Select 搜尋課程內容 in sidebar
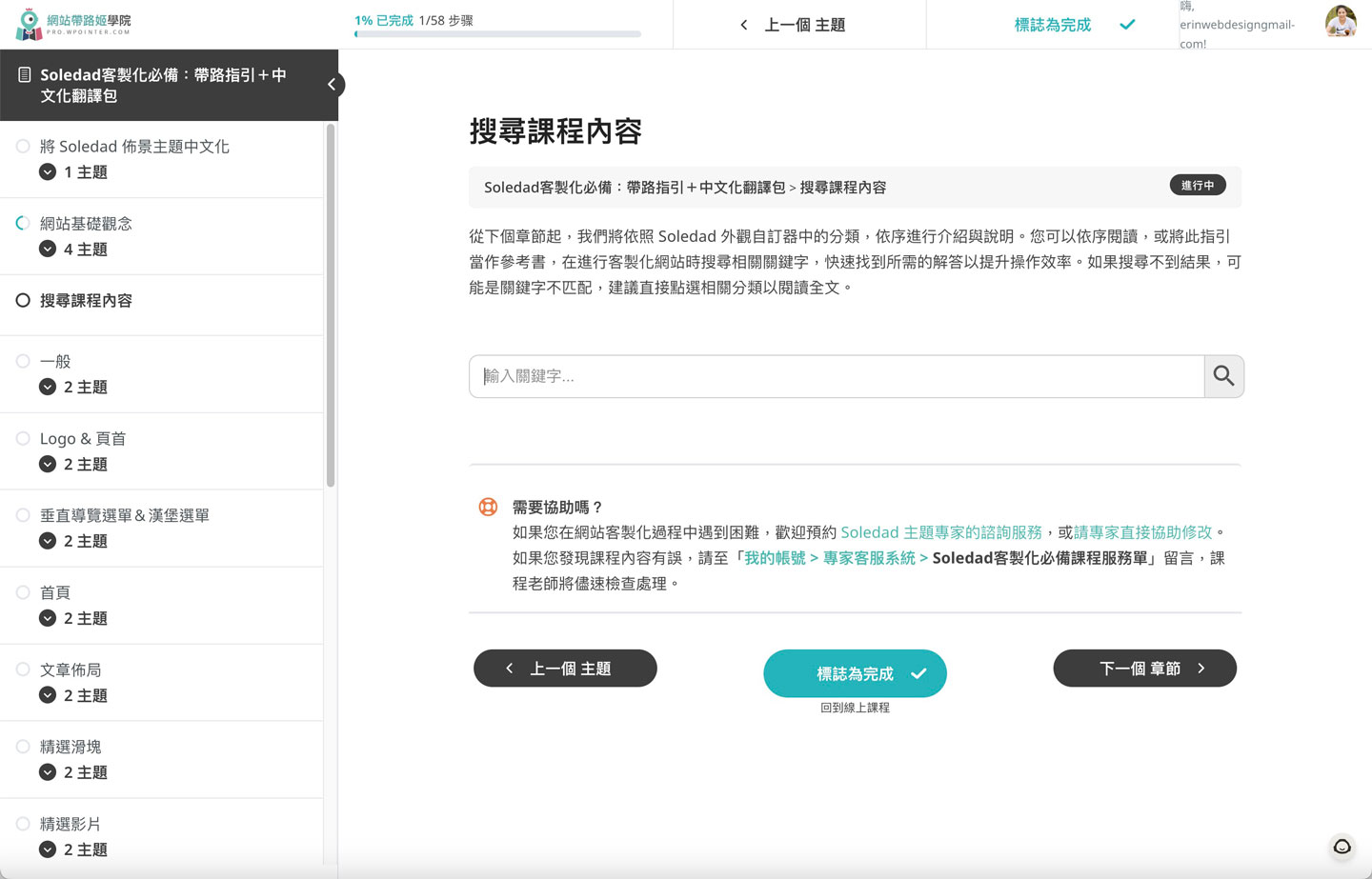 [x=86, y=301]
